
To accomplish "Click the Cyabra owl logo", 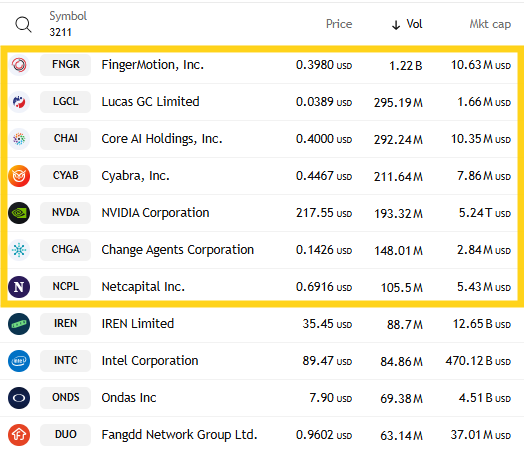I will coord(19,176).
